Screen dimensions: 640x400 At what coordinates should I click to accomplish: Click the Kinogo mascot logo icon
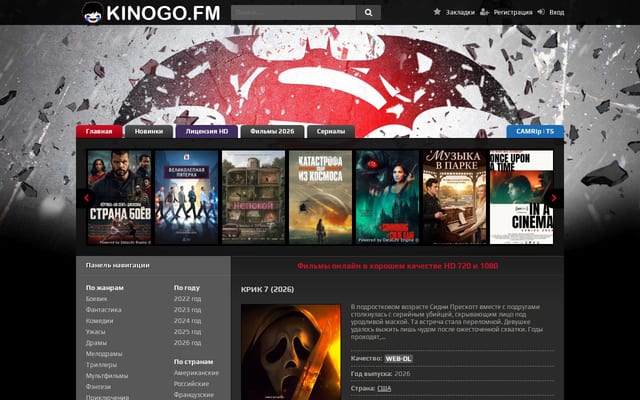pos(93,13)
